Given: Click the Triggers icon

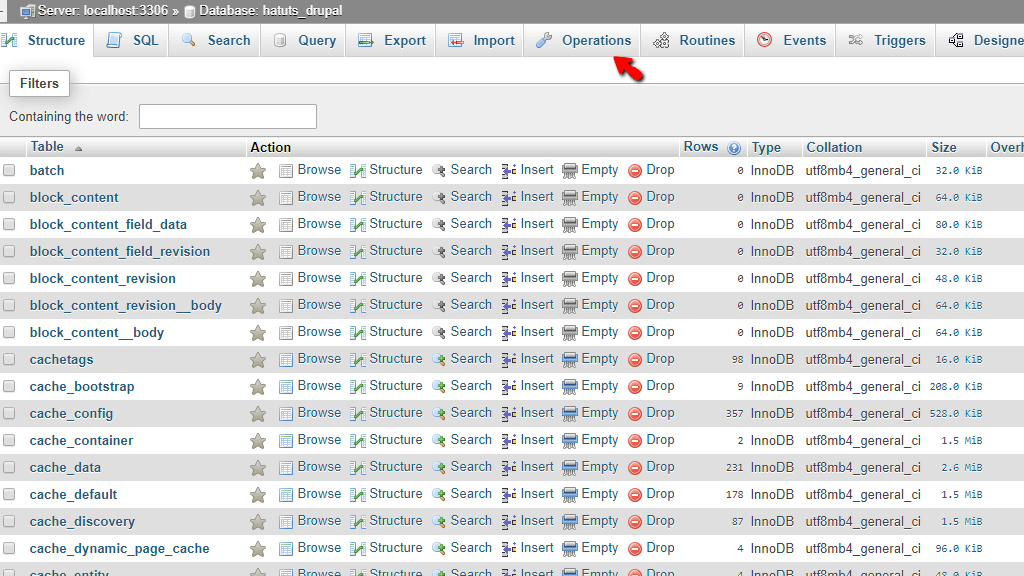Looking at the screenshot, I should pyautogui.click(x=856, y=40).
